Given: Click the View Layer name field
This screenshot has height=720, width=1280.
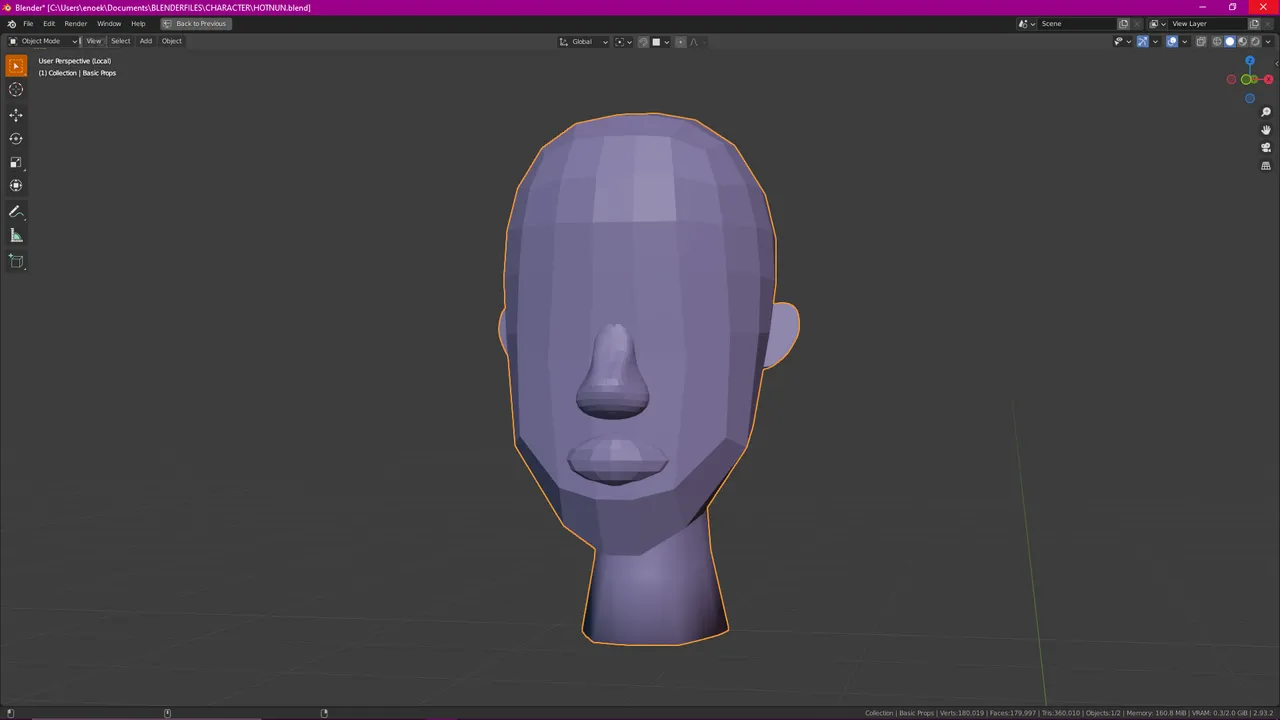Looking at the screenshot, I should (1208, 24).
